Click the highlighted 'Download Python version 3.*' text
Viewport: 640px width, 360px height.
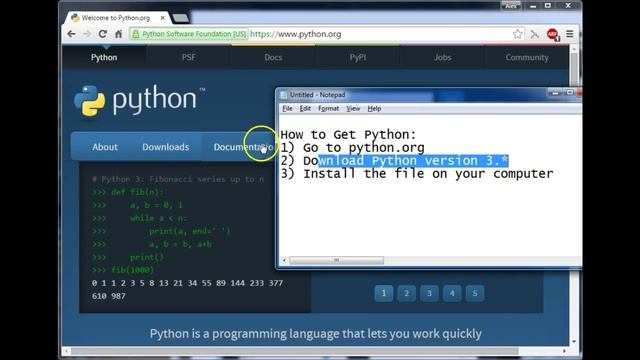[413, 161]
